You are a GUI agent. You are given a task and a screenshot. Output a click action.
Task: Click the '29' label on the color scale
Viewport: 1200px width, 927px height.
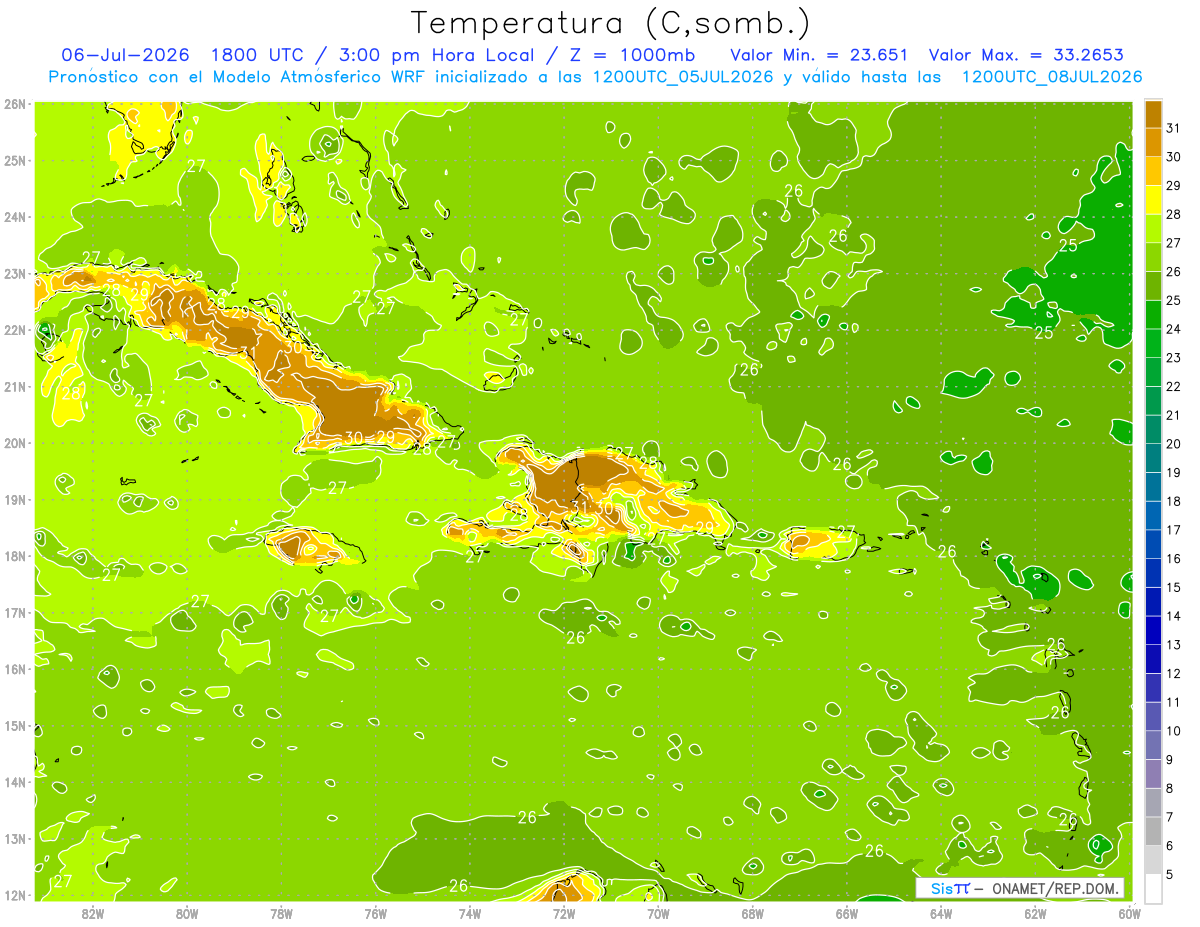coord(1173,186)
